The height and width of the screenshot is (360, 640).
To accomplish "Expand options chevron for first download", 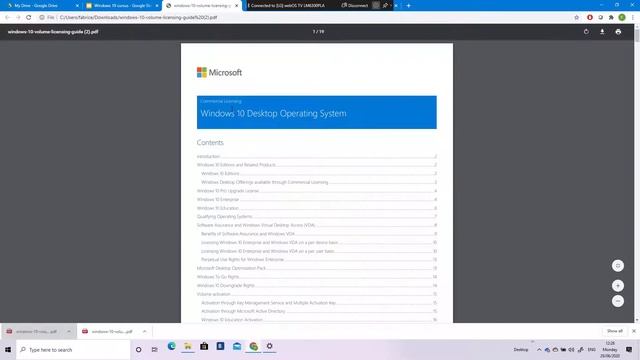I will (69, 331).
